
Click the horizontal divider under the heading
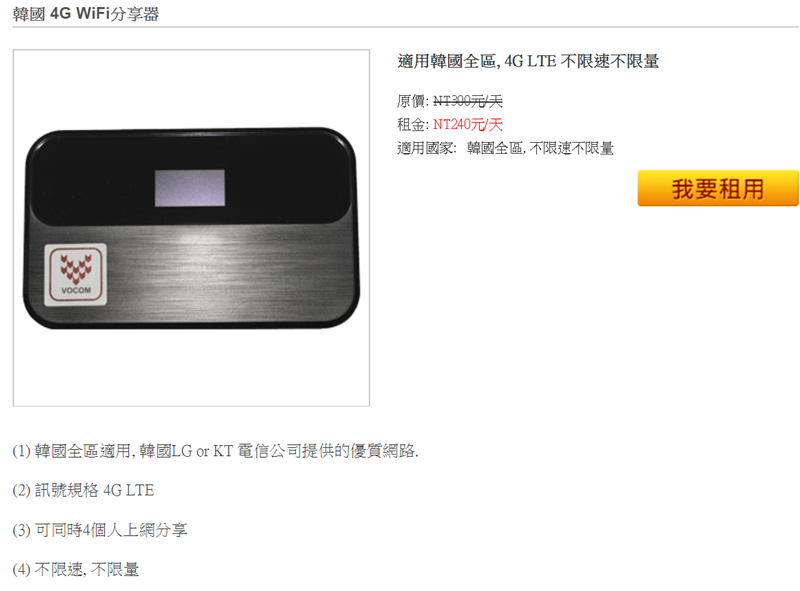pyautogui.click(x=406, y=27)
